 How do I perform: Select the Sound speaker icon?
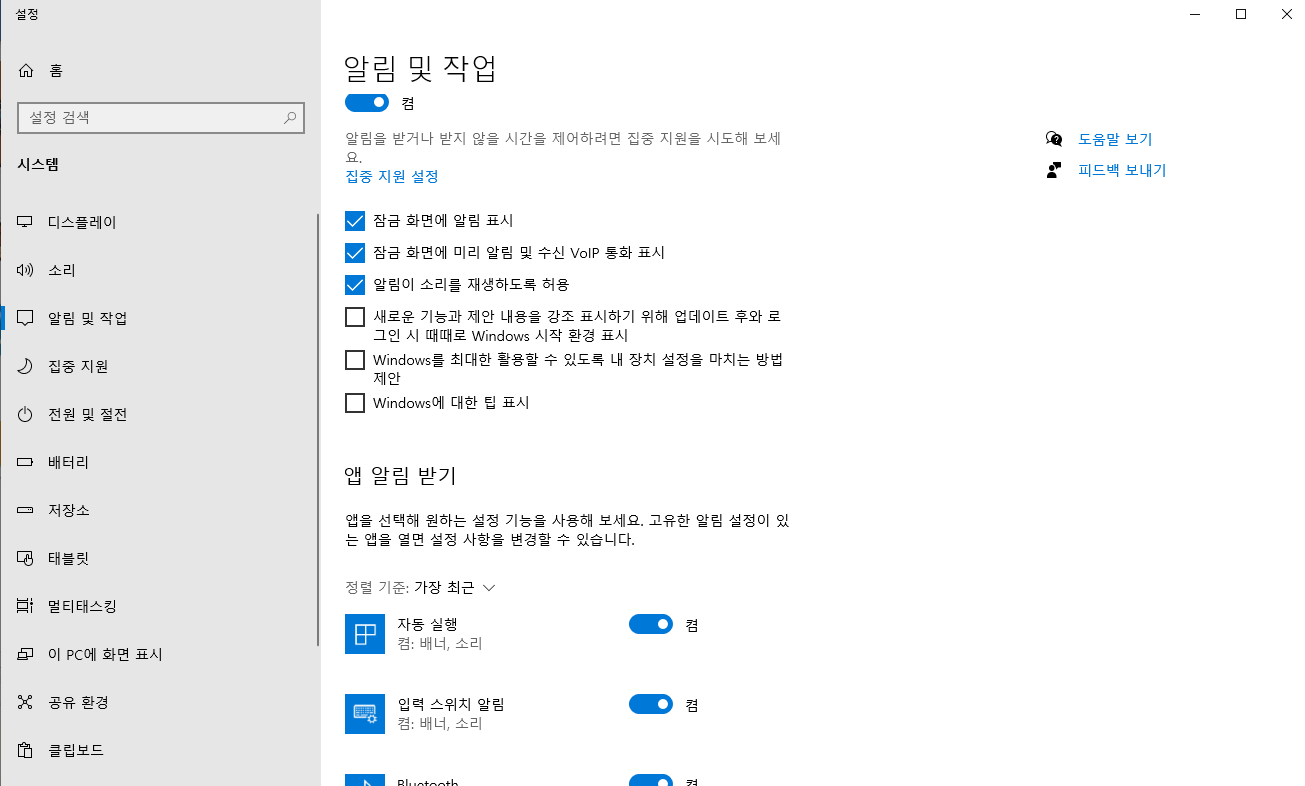[26, 270]
